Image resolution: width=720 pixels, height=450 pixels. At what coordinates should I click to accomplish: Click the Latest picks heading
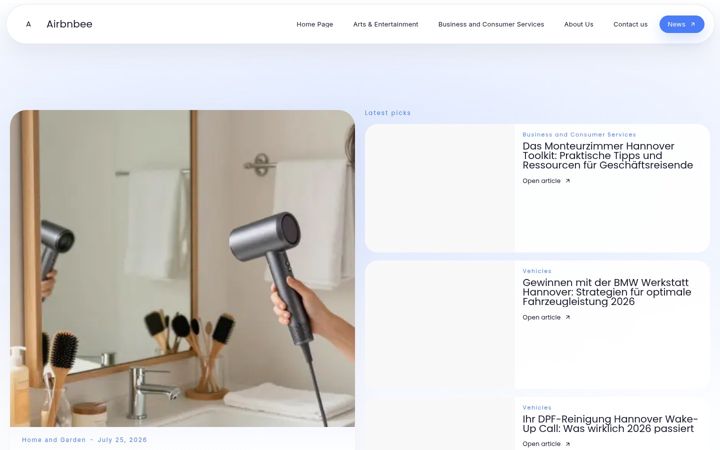click(x=388, y=113)
